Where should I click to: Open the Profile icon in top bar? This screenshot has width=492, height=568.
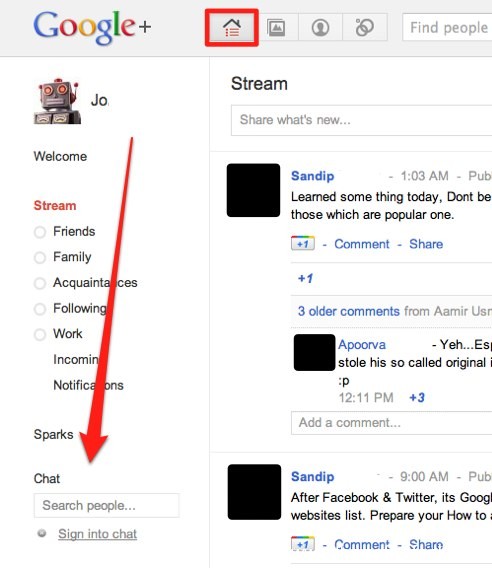click(320, 28)
